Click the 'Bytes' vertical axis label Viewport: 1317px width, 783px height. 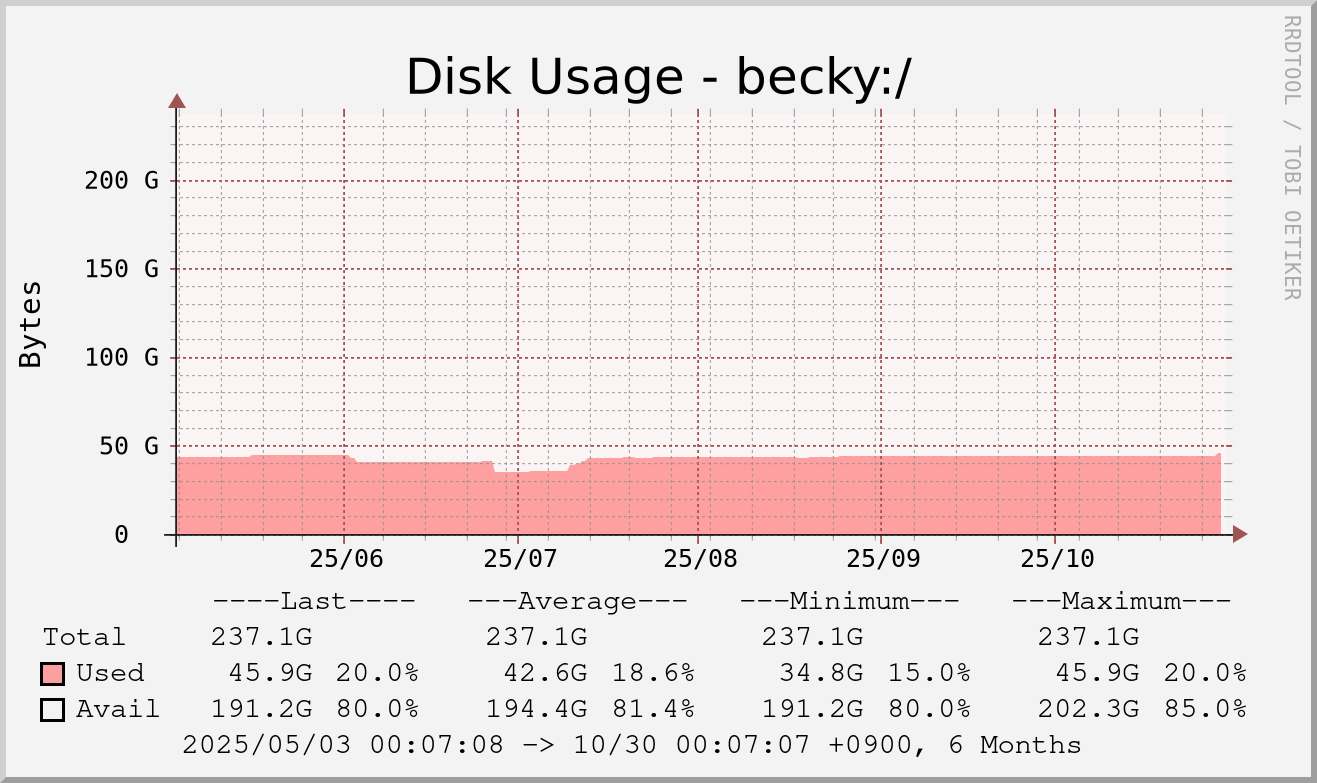pos(31,324)
